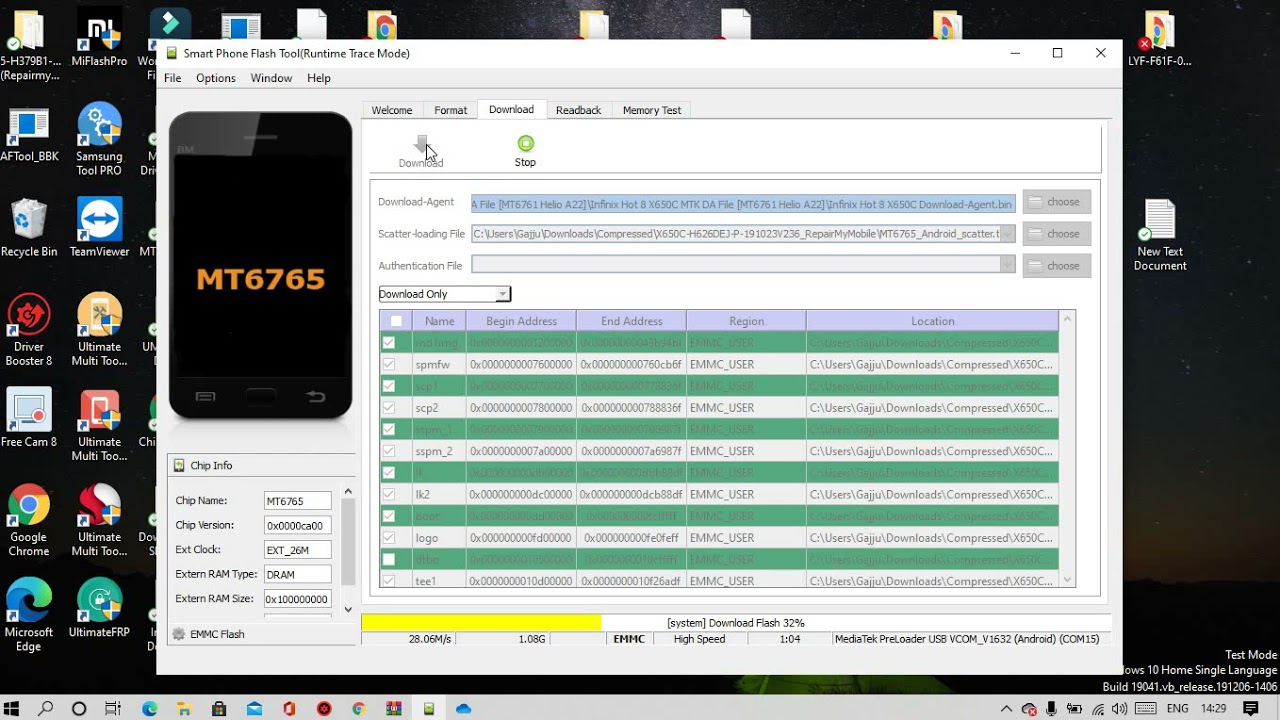Click choose button for Download-Agent

pos(1056,202)
